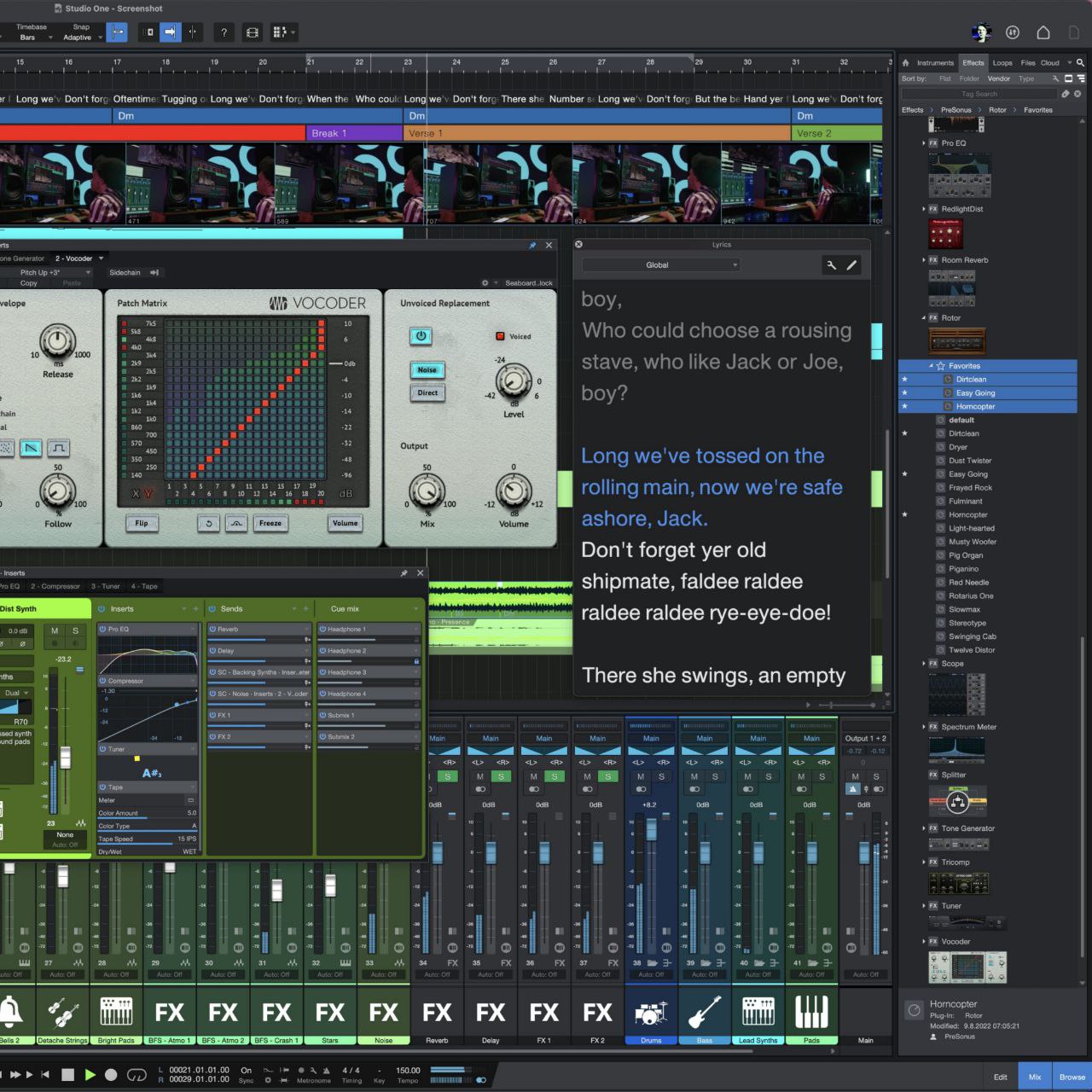Screen dimensions: 1092x1092
Task: Click the Play button in transport
Action: point(90,1075)
